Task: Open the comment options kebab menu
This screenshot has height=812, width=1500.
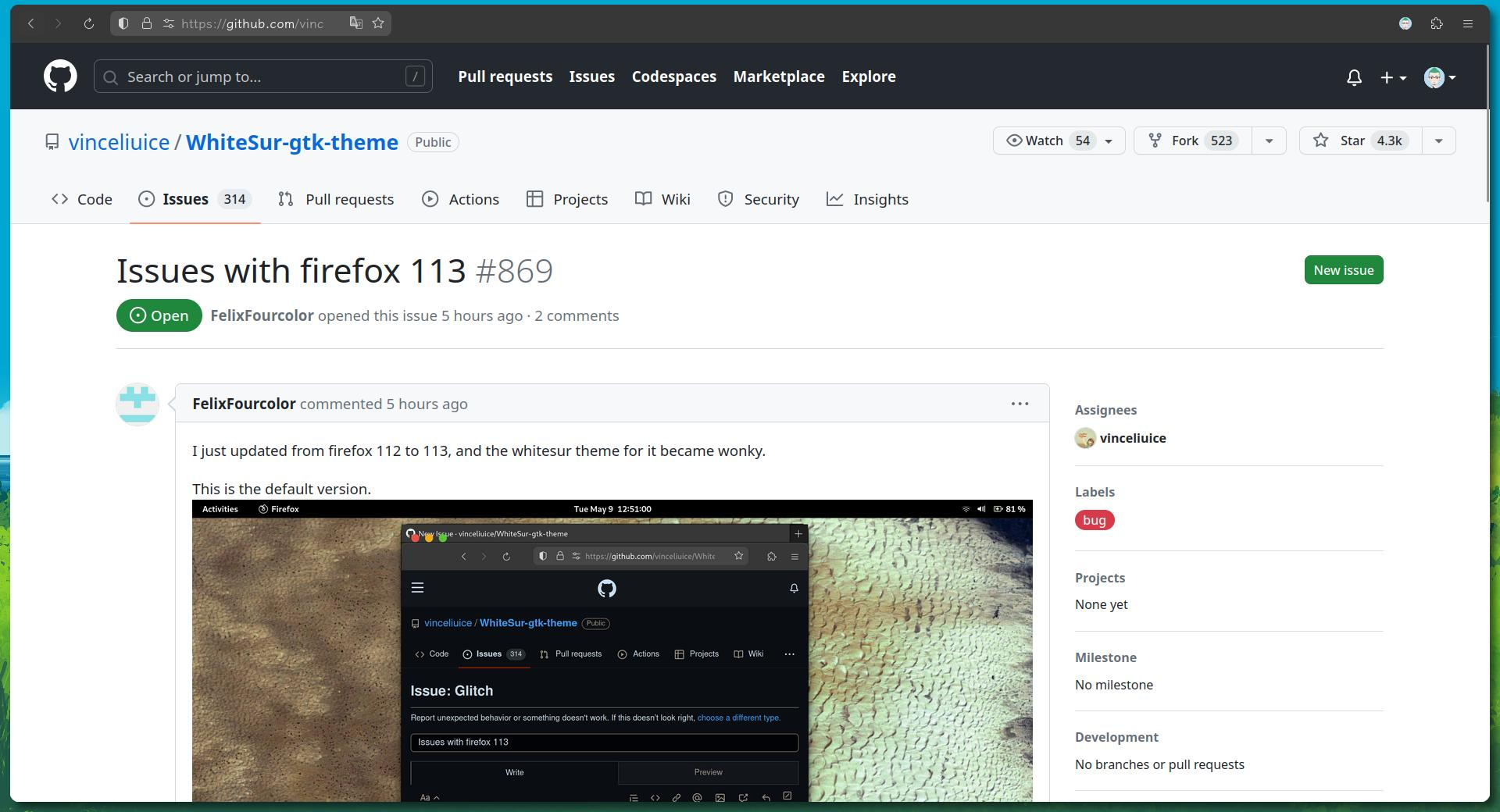Action: click(1020, 404)
